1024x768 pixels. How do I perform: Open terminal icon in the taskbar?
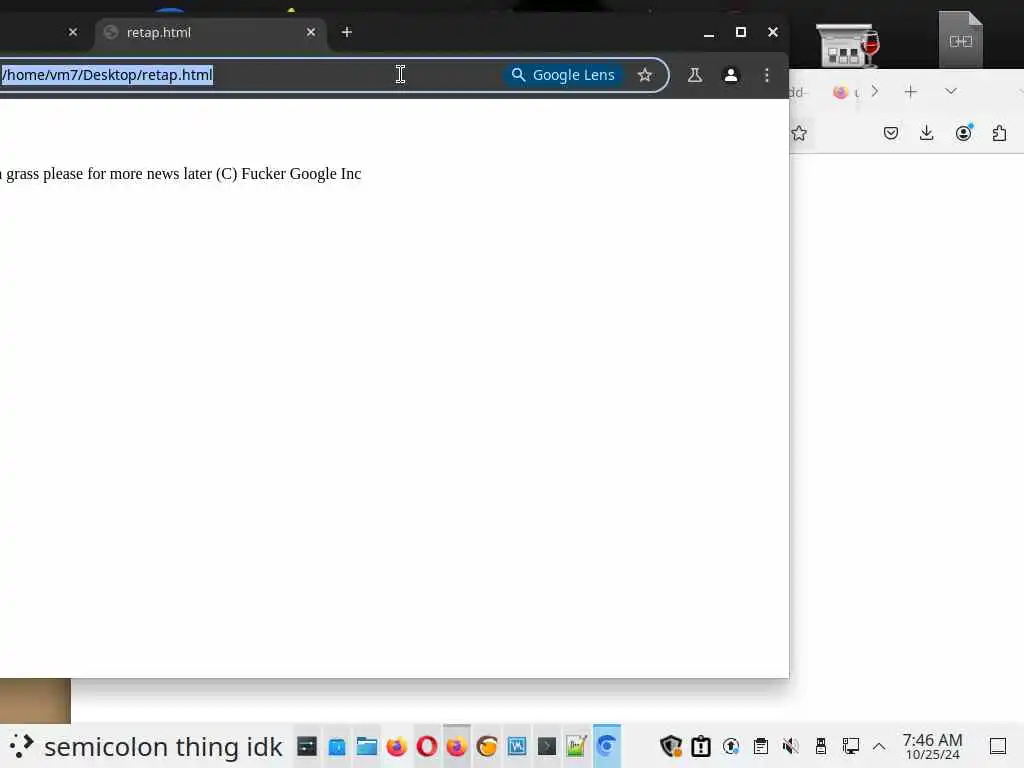(547, 746)
